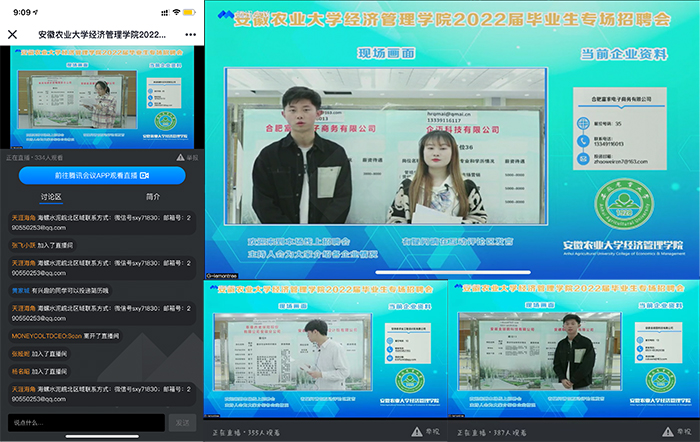Switch to the 简介 introduction tab
The width and height of the screenshot is (700, 442).
point(152,197)
